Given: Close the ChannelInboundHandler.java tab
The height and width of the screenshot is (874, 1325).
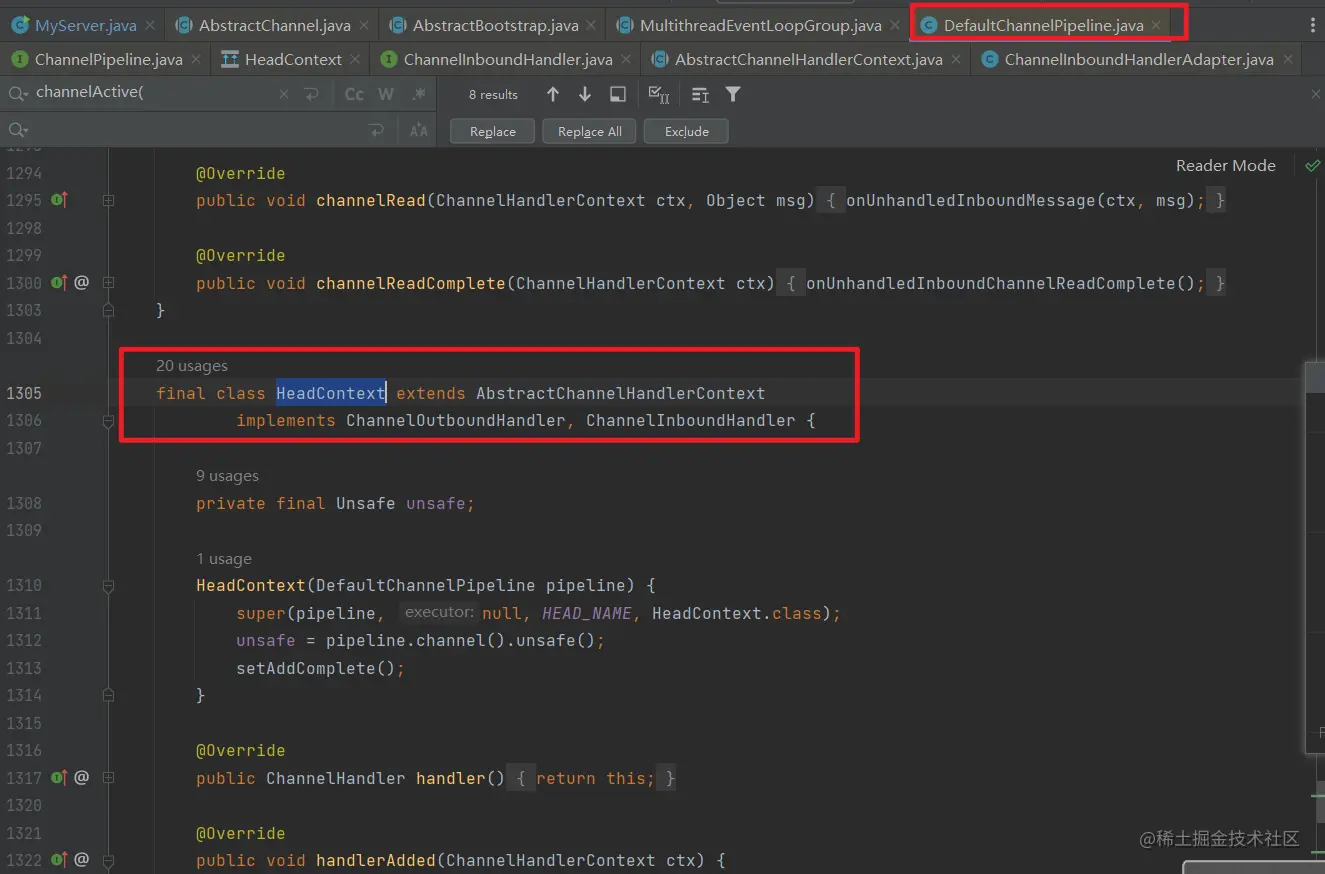Looking at the screenshot, I should [624, 59].
